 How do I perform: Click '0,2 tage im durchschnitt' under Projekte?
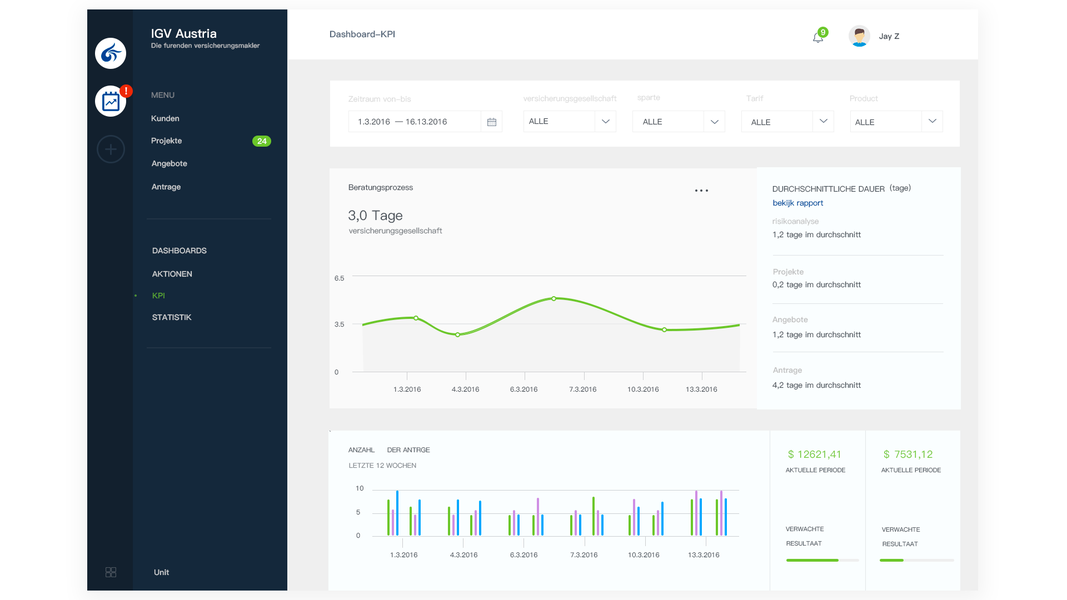click(817, 285)
